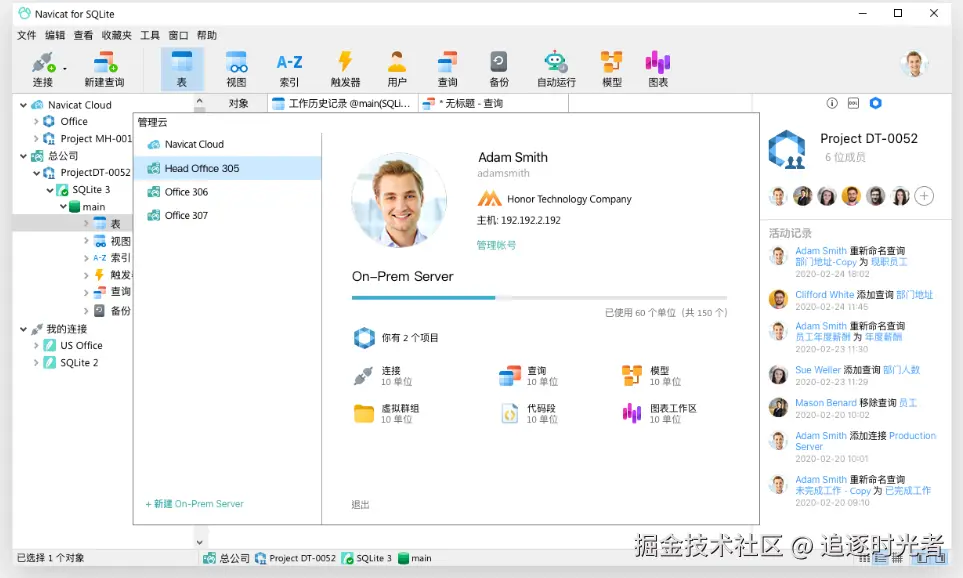Click the navigation tree scroll-down arrow
The width and height of the screenshot is (963, 578).
199,542
